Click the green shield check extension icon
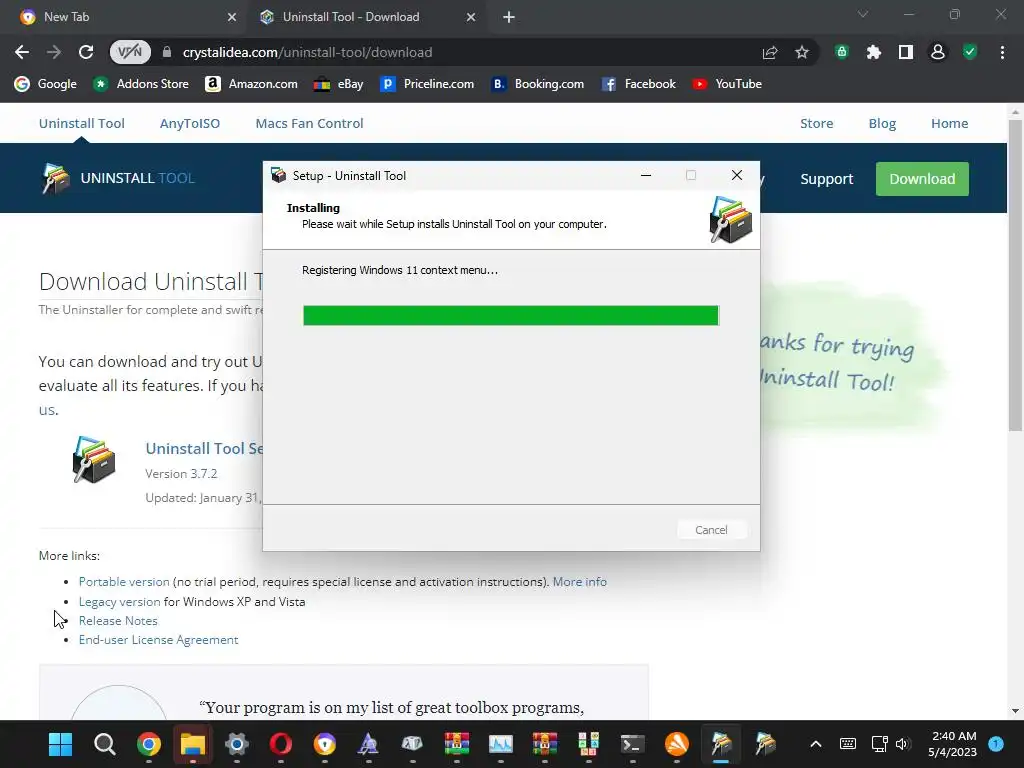1024x768 pixels. click(970, 52)
